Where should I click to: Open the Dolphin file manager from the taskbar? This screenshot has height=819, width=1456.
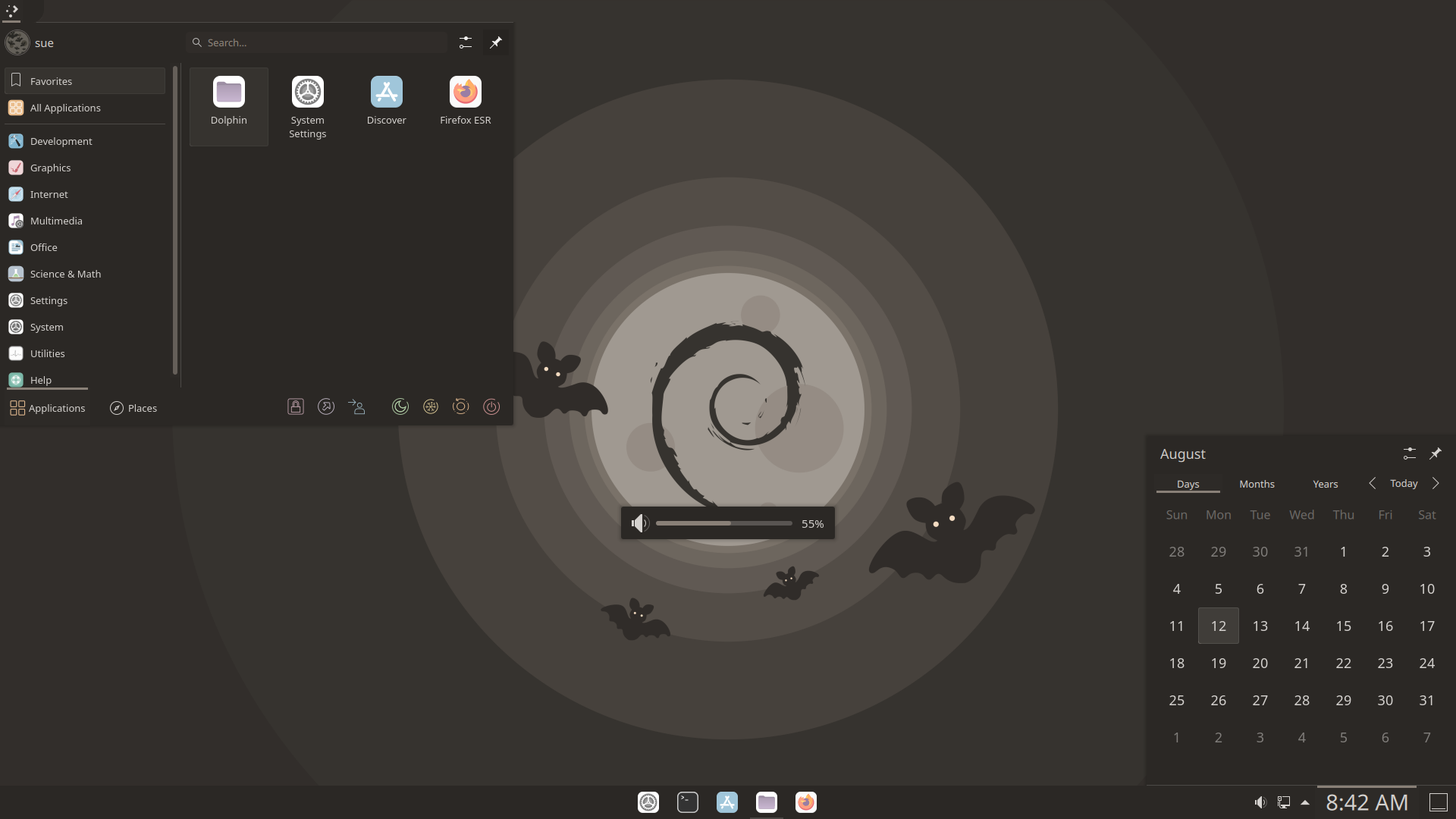767,802
